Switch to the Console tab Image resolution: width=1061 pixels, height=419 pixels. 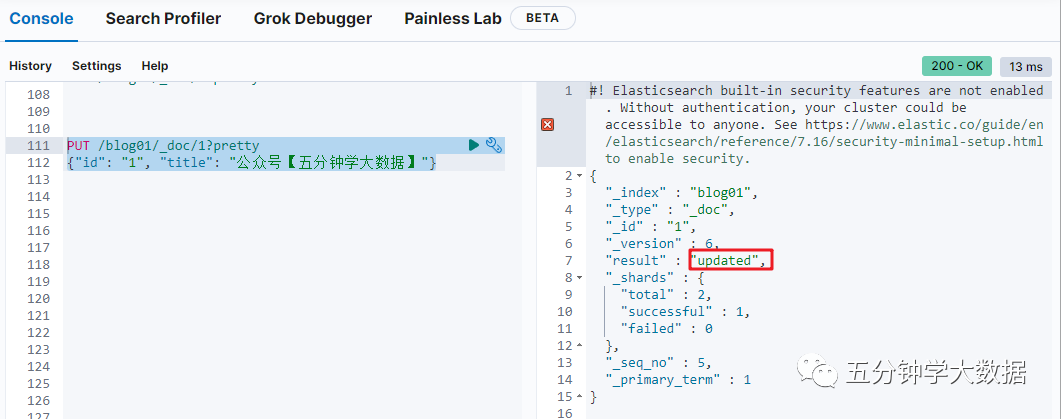tap(42, 18)
